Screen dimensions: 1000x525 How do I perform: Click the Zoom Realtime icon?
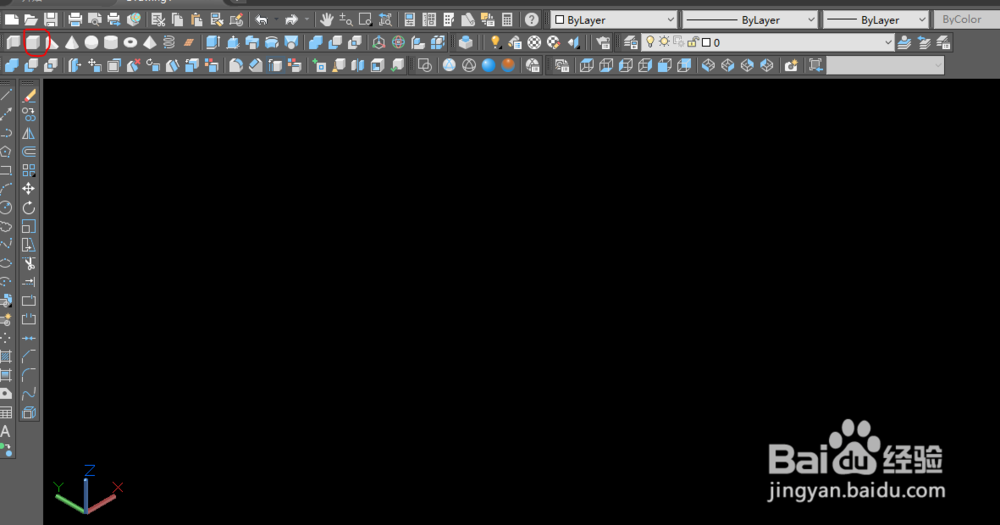tap(346, 20)
